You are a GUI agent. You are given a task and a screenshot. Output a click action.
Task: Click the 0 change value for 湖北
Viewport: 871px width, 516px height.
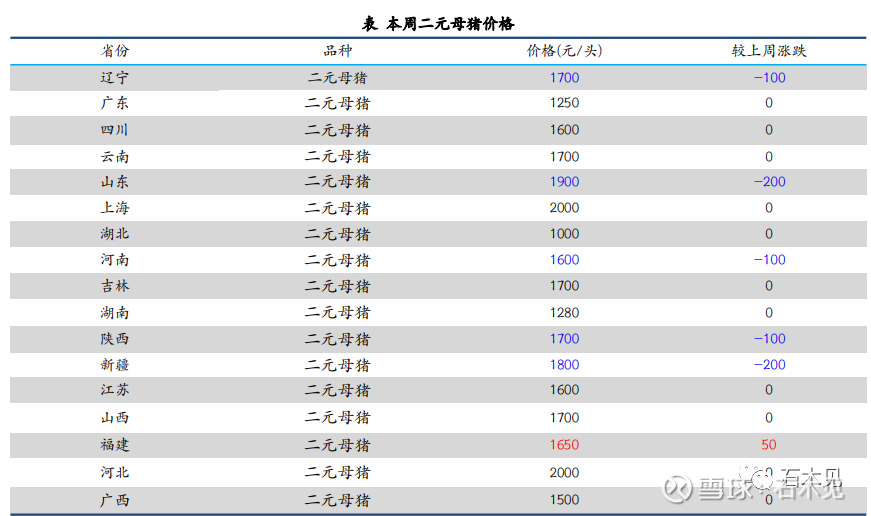pos(769,234)
